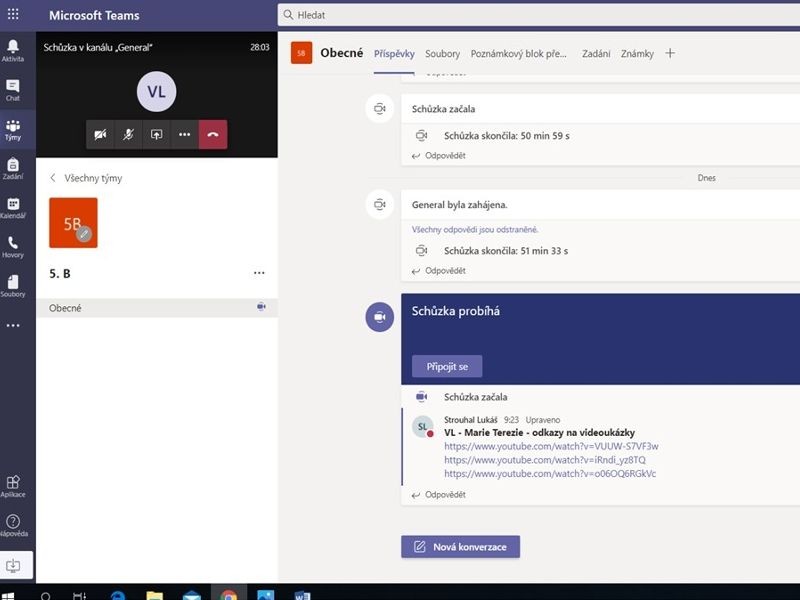Click the Schůzka začala heading
The height and width of the screenshot is (600, 800).
coord(443,109)
